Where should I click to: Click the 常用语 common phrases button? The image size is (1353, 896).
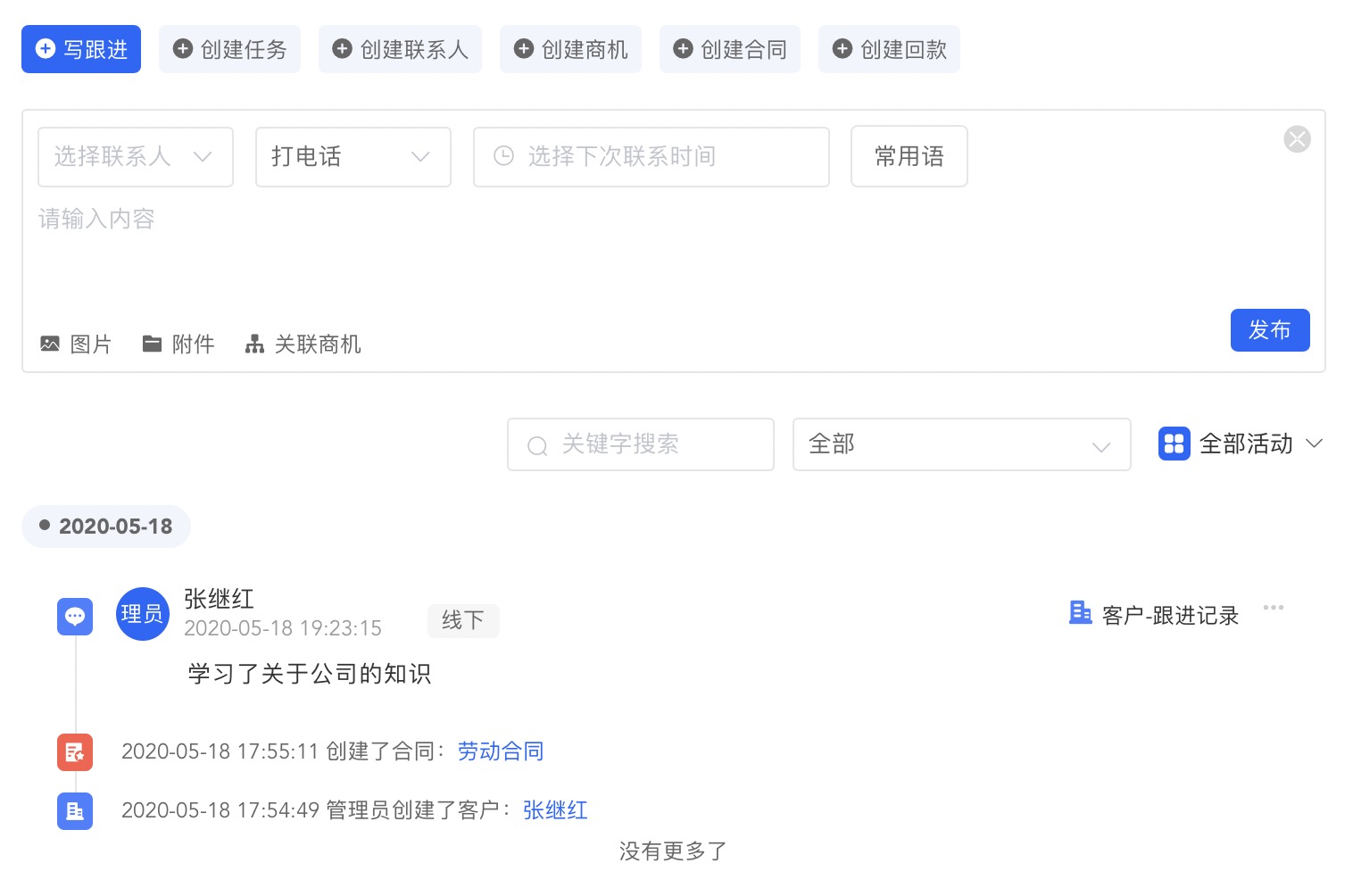point(909,157)
